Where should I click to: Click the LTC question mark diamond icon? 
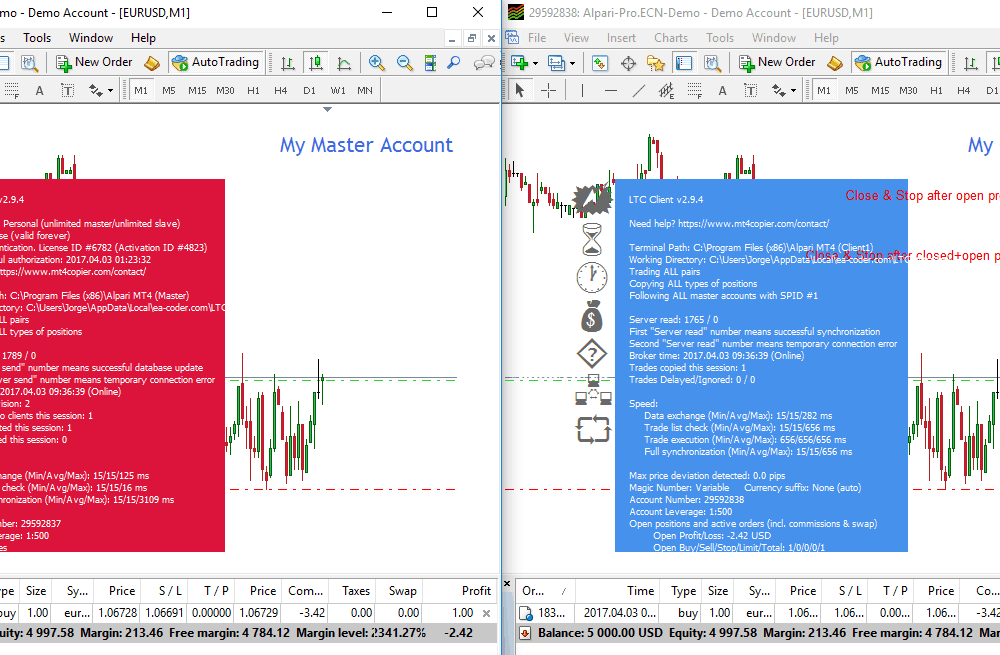[x=592, y=353]
